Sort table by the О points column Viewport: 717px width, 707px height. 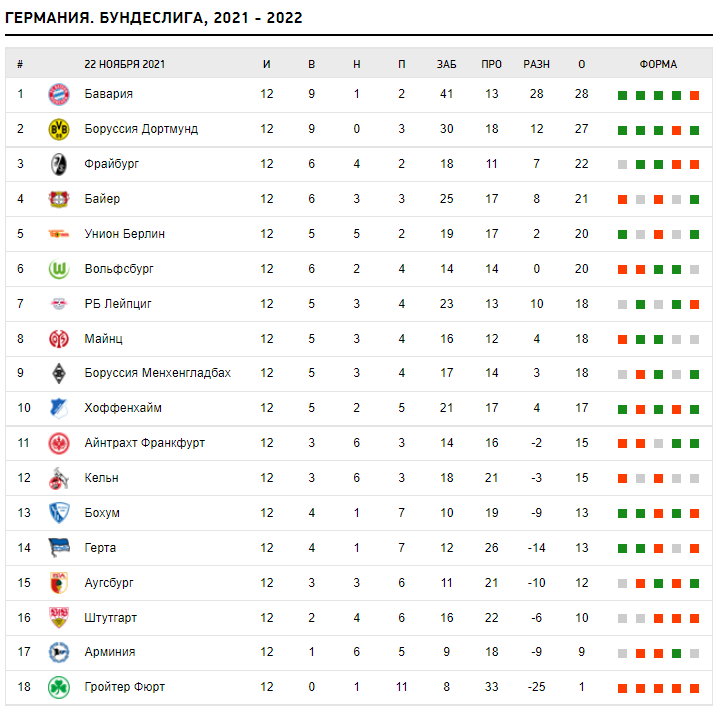point(582,64)
